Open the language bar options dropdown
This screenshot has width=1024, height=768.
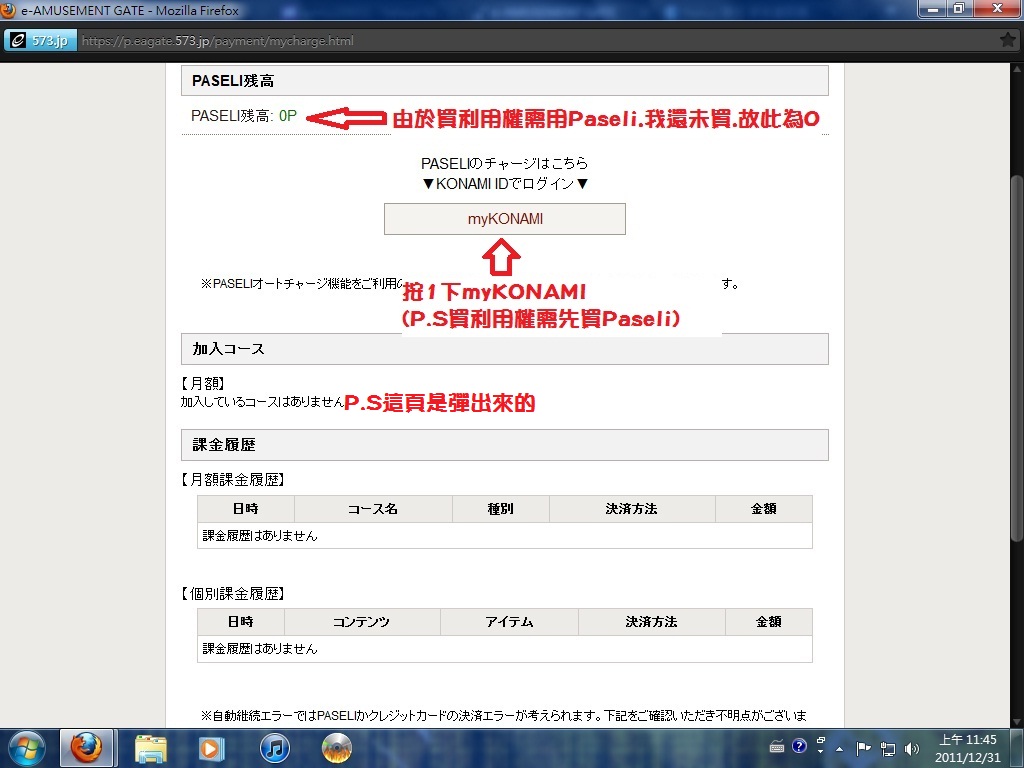pos(820,747)
